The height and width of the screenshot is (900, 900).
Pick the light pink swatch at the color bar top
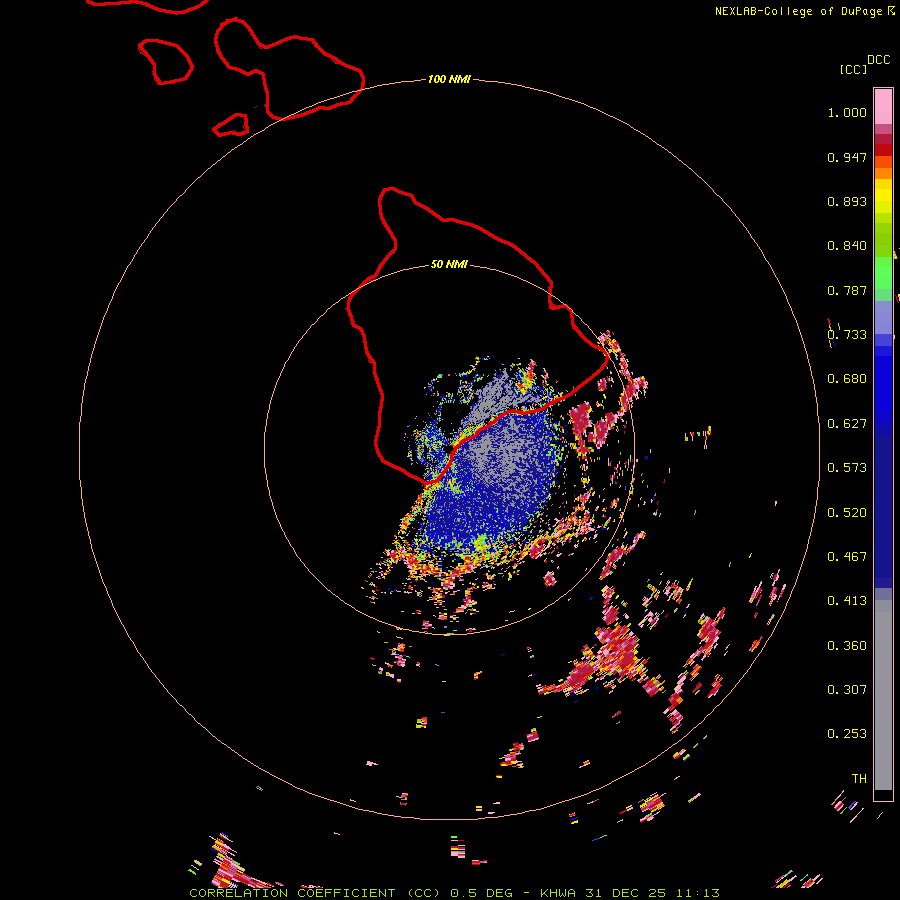point(883,106)
